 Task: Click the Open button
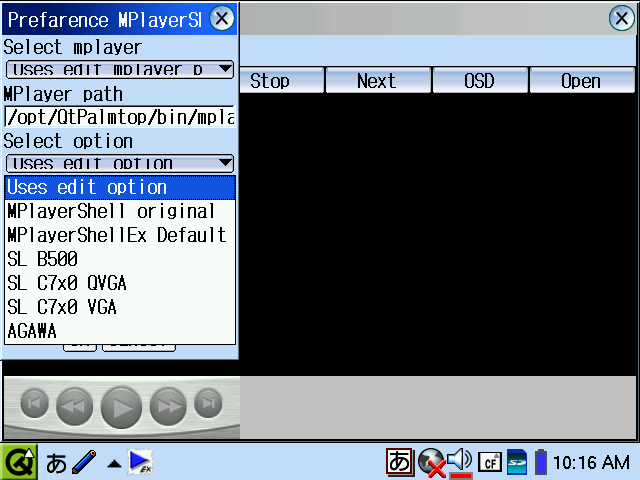pyautogui.click(x=582, y=80)
